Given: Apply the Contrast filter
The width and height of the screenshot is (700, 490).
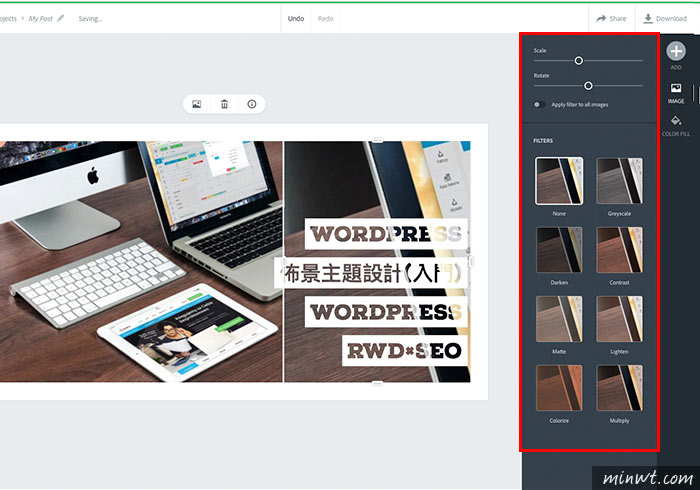Looking at the screenshot, I should 619,250.
